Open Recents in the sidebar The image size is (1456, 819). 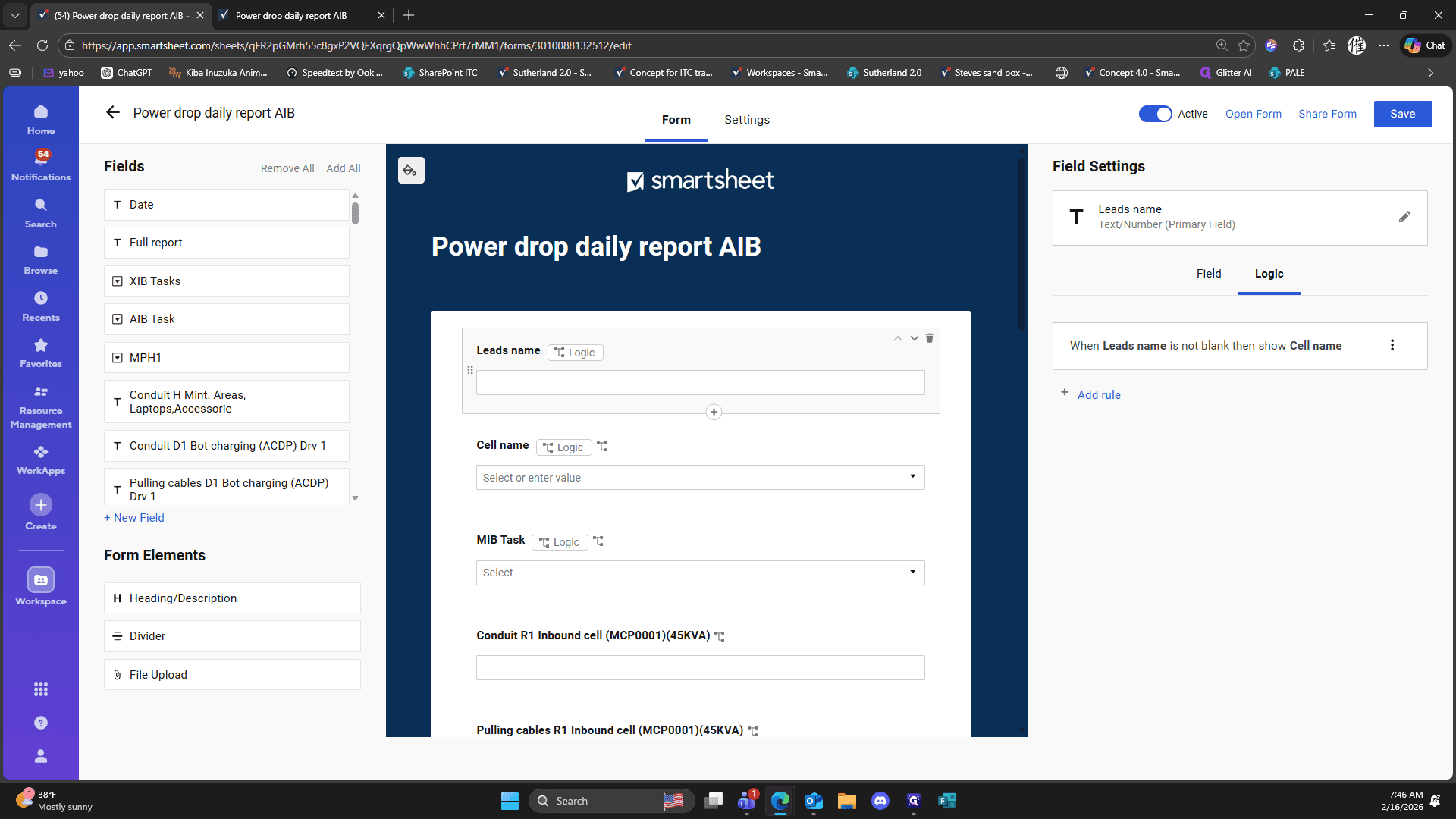point(41,306)
